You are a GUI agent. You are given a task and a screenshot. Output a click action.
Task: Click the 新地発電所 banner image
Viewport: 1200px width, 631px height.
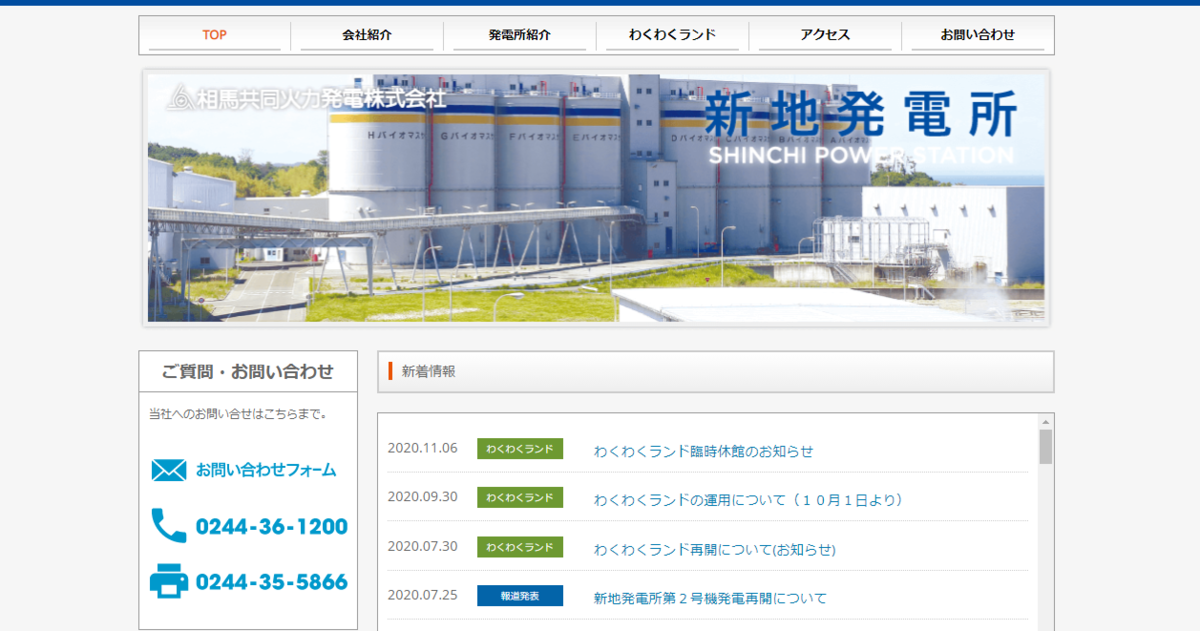pos(596,198)
